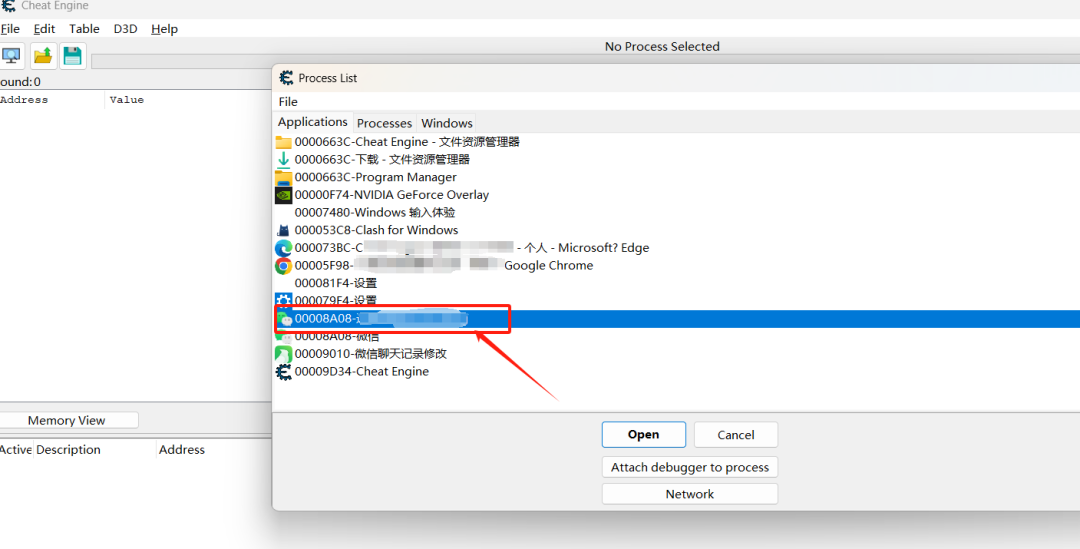This screenshot has width=1080, height=549.
Task: Select 0000663C-Program Manager row
Action: [x=676, y=177]
